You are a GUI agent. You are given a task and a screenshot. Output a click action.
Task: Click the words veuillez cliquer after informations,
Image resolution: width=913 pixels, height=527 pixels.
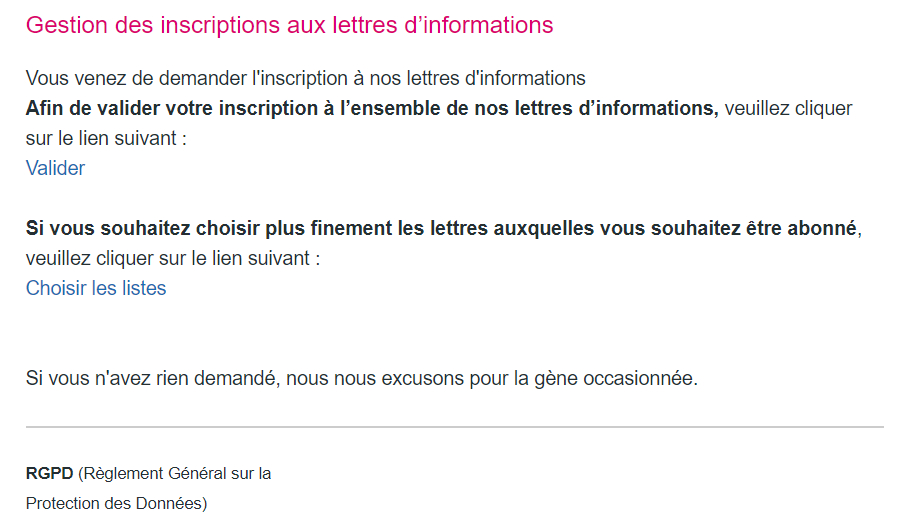tap(788, 108)
